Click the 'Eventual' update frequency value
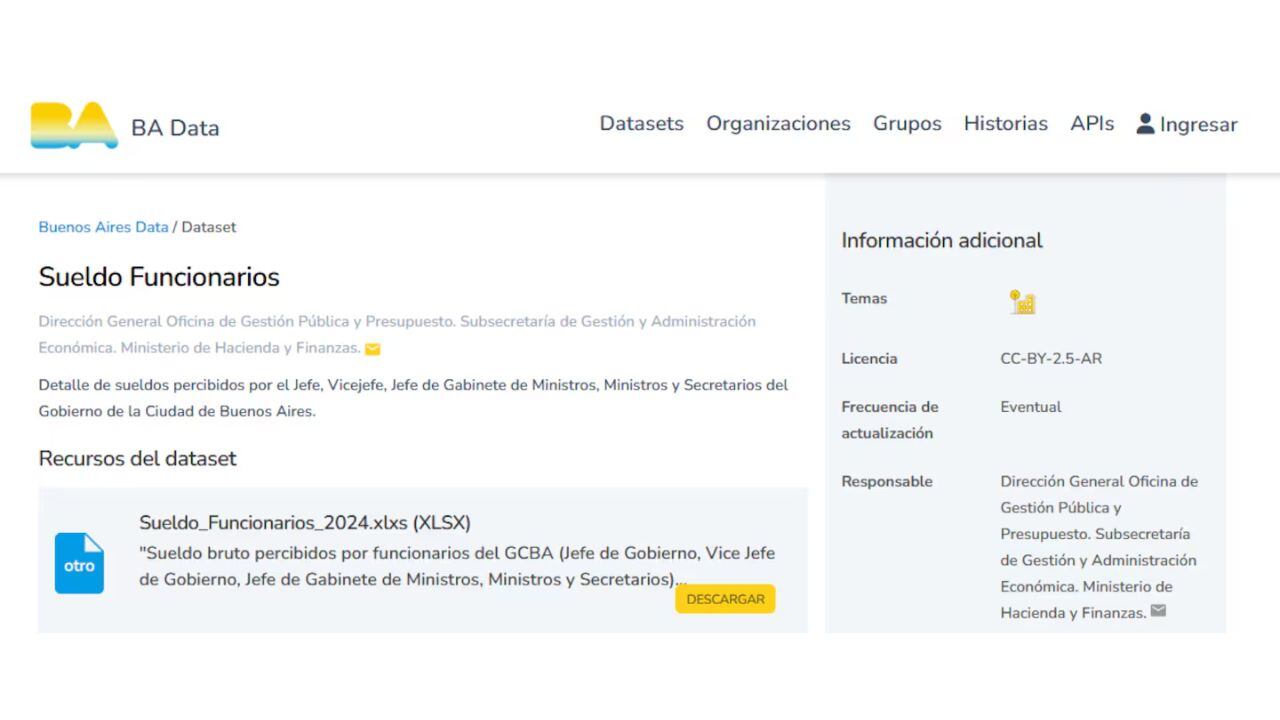The height and width of the screenshot is (720, 1280). pos(1031,407)
